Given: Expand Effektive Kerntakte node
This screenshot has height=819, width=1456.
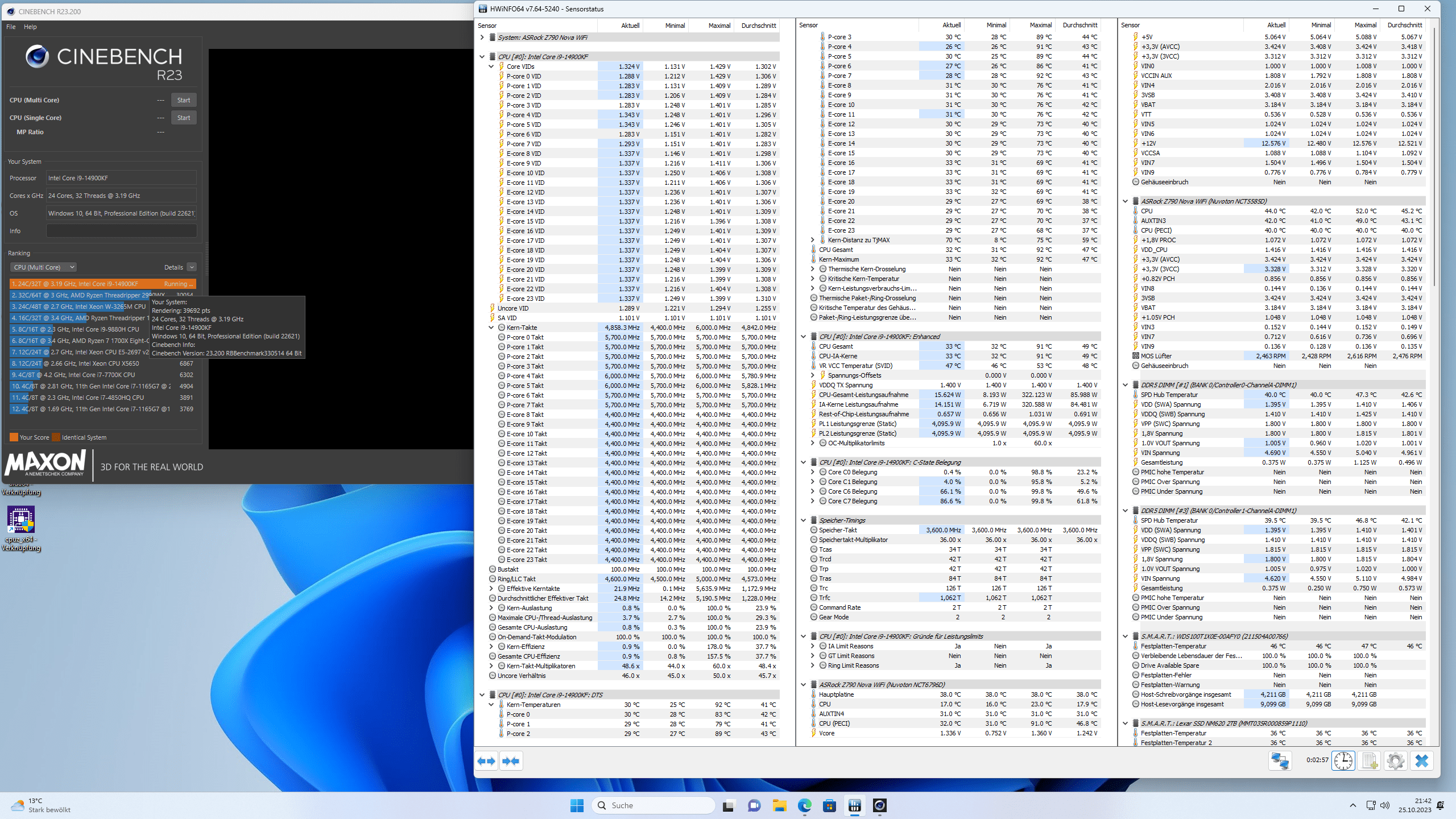Looking at the screenshot, I should [x=491, y=589].
